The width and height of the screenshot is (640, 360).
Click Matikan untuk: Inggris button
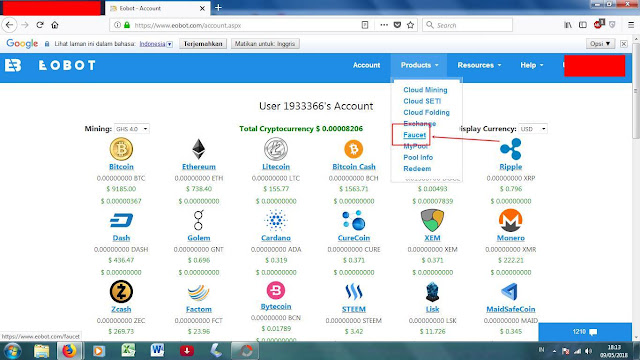pyautogui.click(x=265, y=44)
